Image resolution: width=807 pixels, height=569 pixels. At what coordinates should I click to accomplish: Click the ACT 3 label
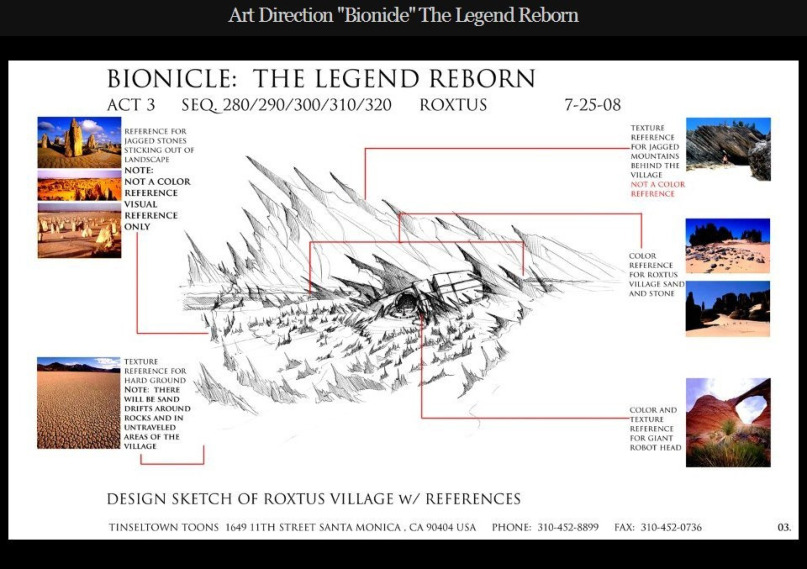[x=131, y=105]
